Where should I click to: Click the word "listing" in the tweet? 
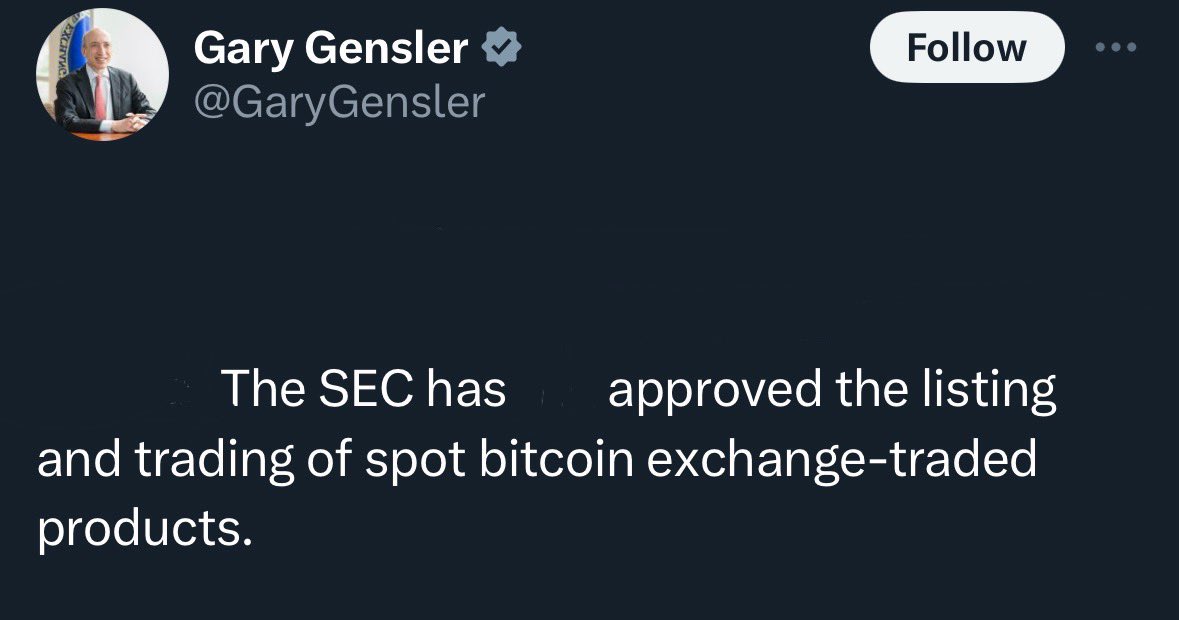coord(1000,391)
